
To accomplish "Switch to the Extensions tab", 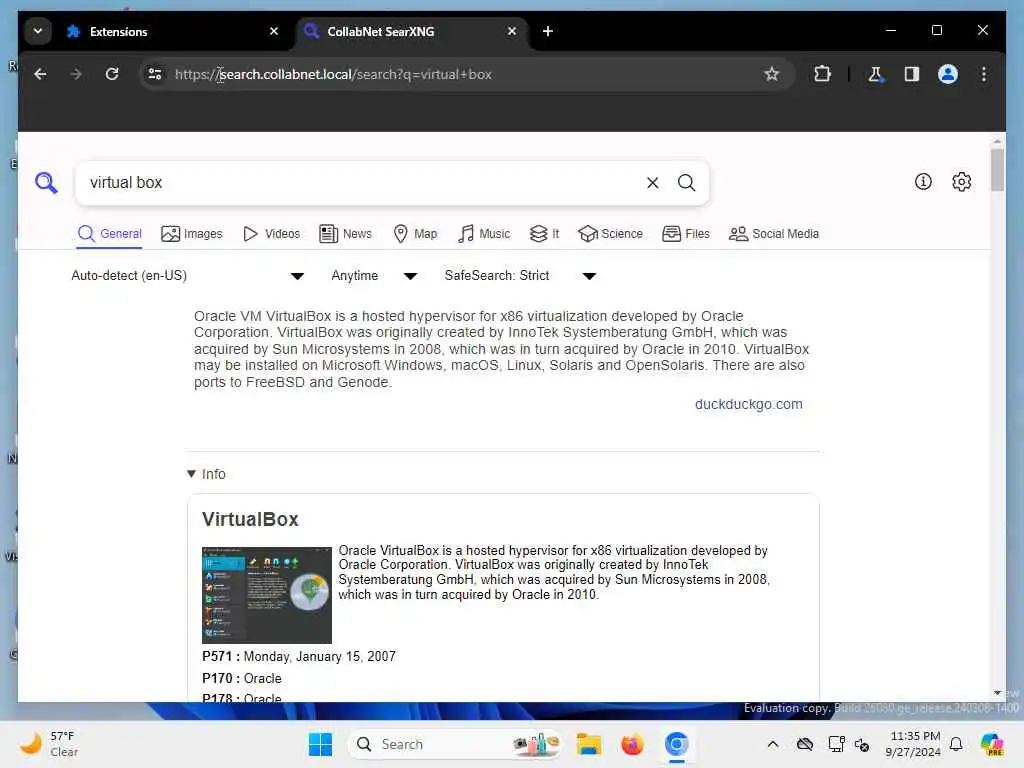I will point(173,31).
